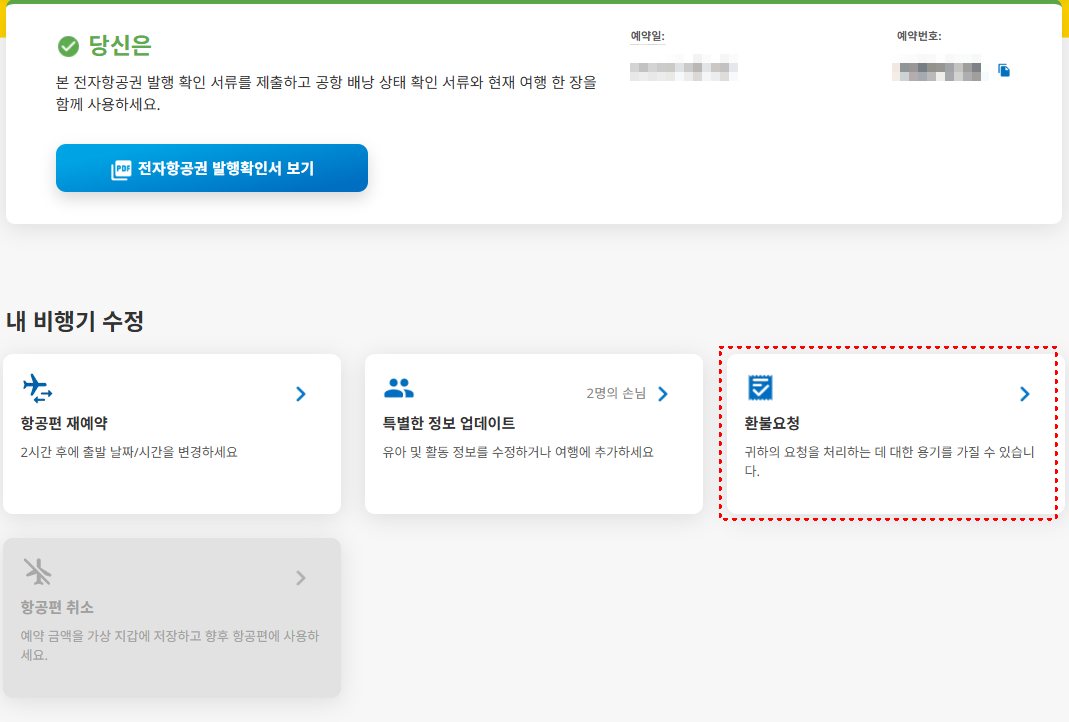Click the 2명의 손님 label
1069x722 pixels.
click(616, 393)
